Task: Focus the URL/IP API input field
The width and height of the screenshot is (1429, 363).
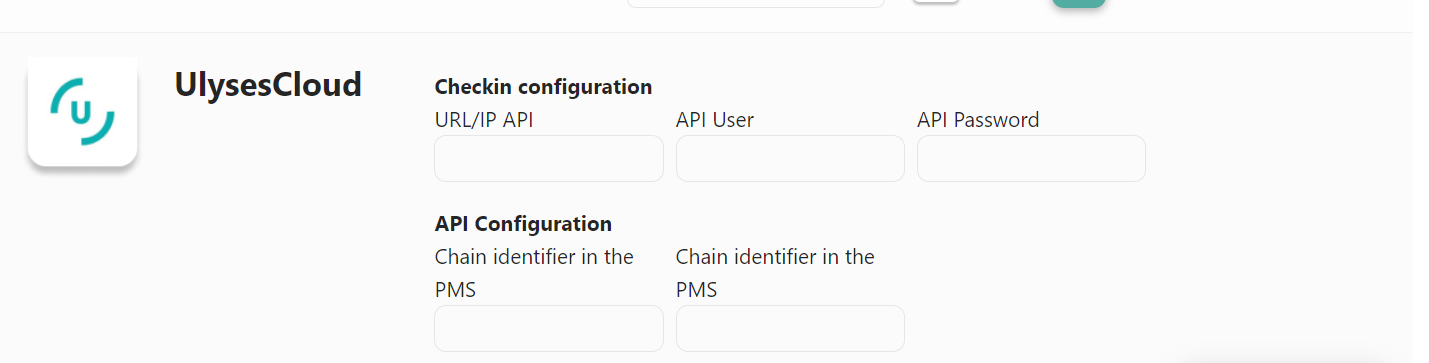Action: tap(549, 159)
